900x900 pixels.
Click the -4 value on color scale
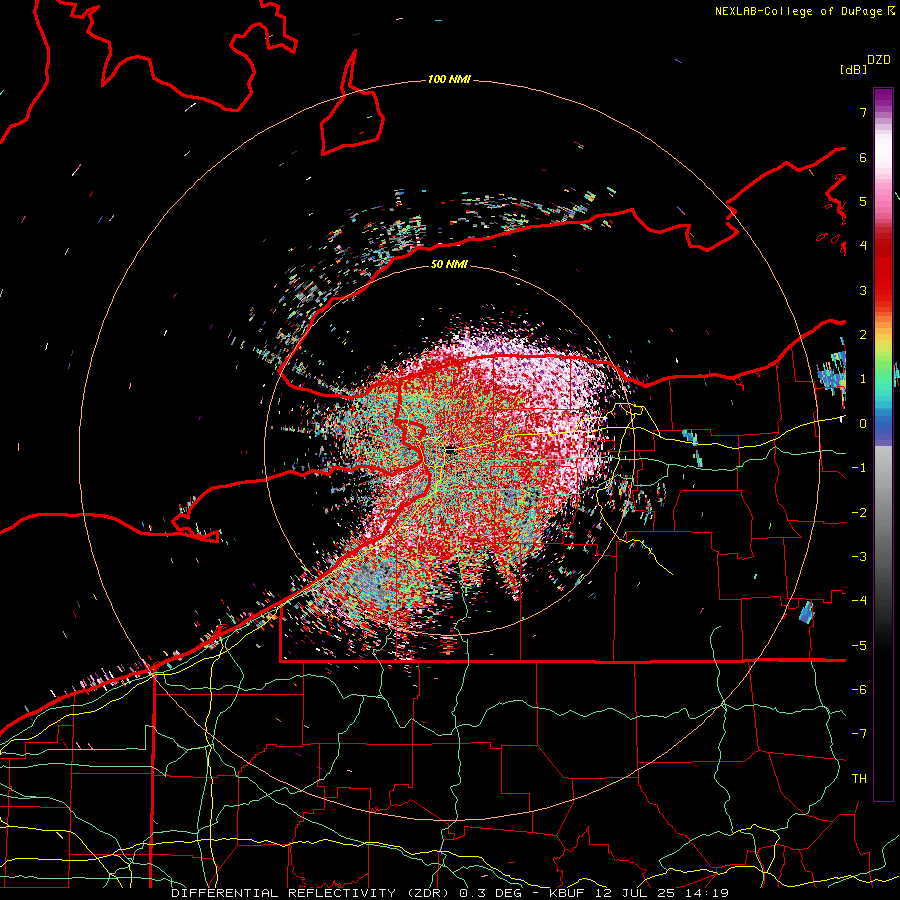(859, 601)
